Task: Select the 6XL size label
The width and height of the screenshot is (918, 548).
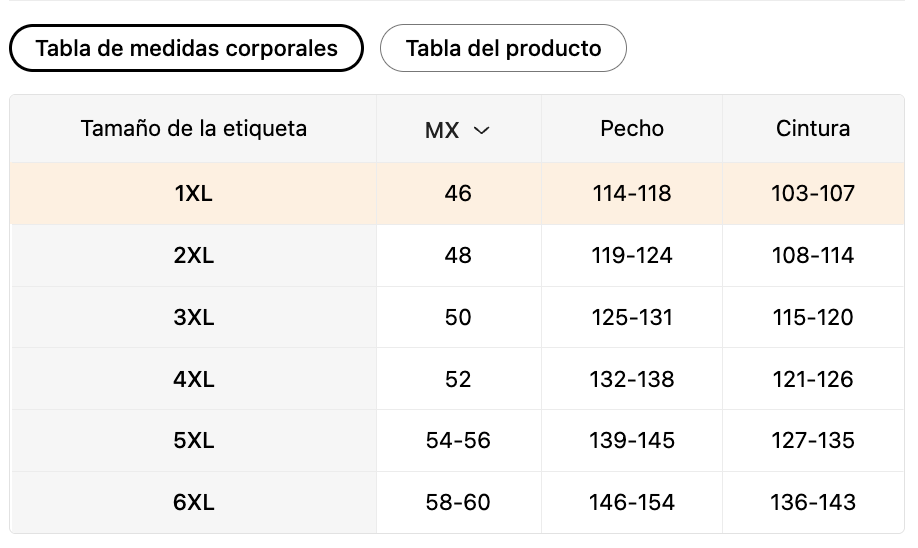Action: tap(193, 502)
